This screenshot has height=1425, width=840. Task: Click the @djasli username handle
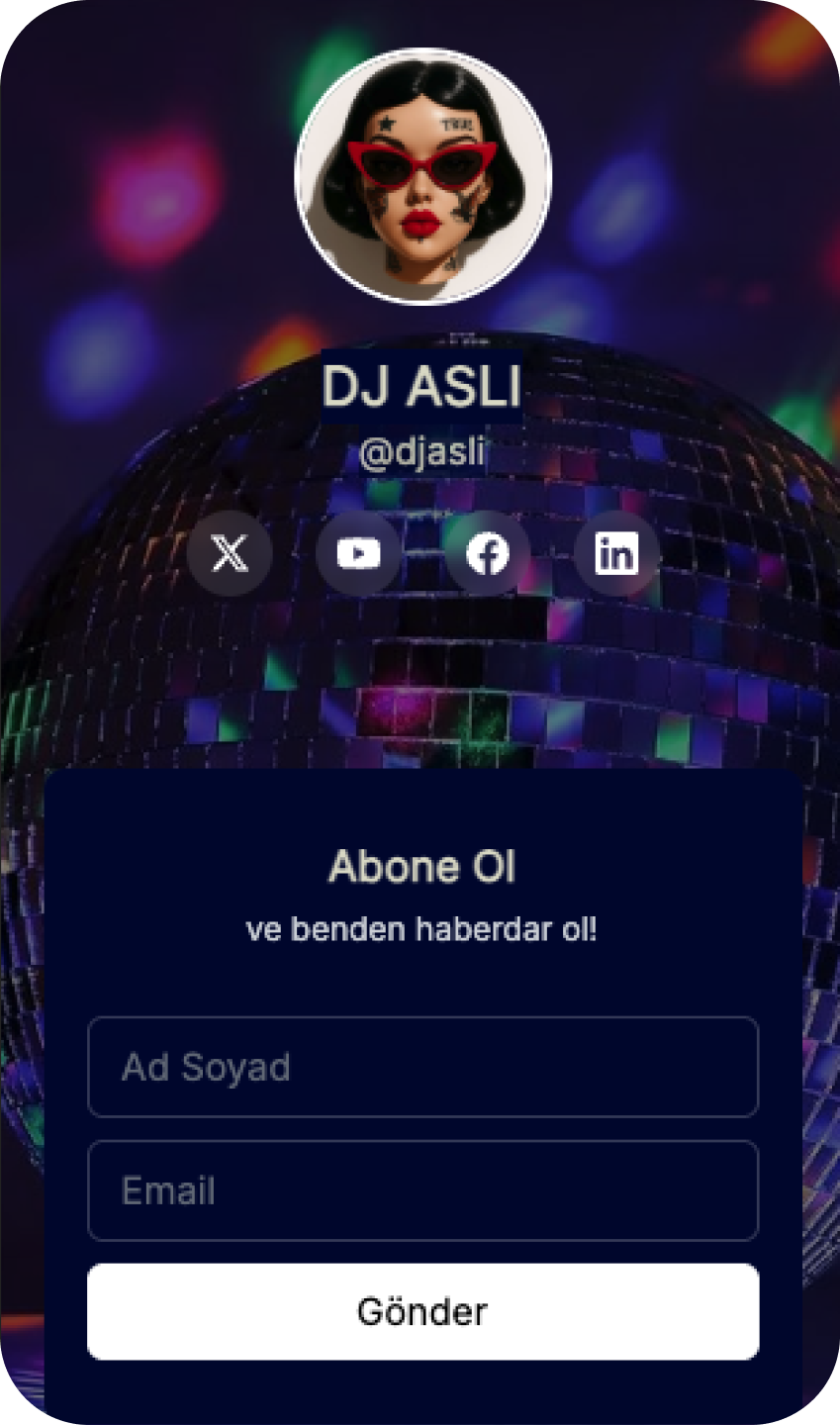[422, 453]
